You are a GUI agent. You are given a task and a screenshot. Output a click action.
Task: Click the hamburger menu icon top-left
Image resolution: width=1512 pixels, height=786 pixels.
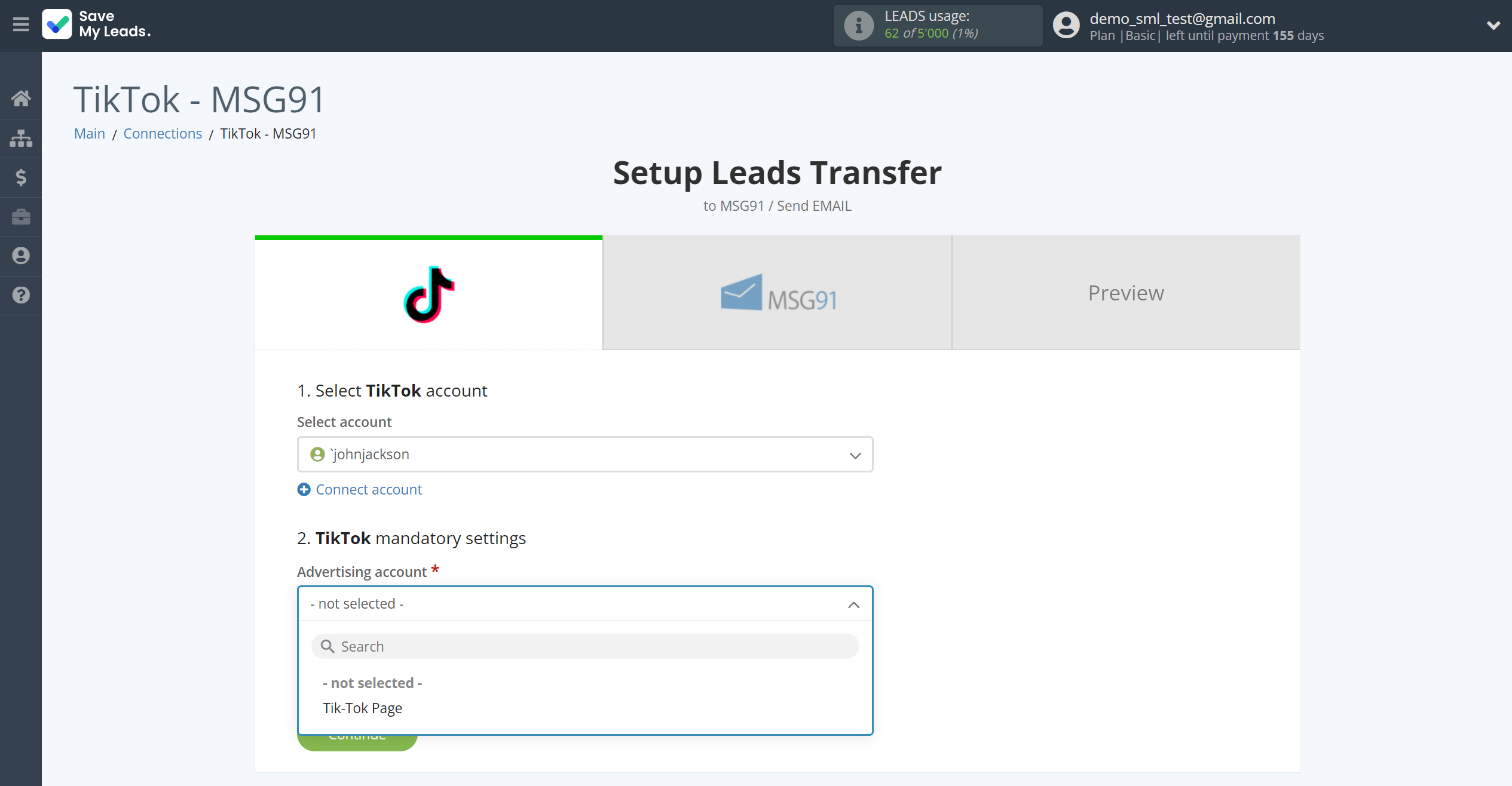21,24
